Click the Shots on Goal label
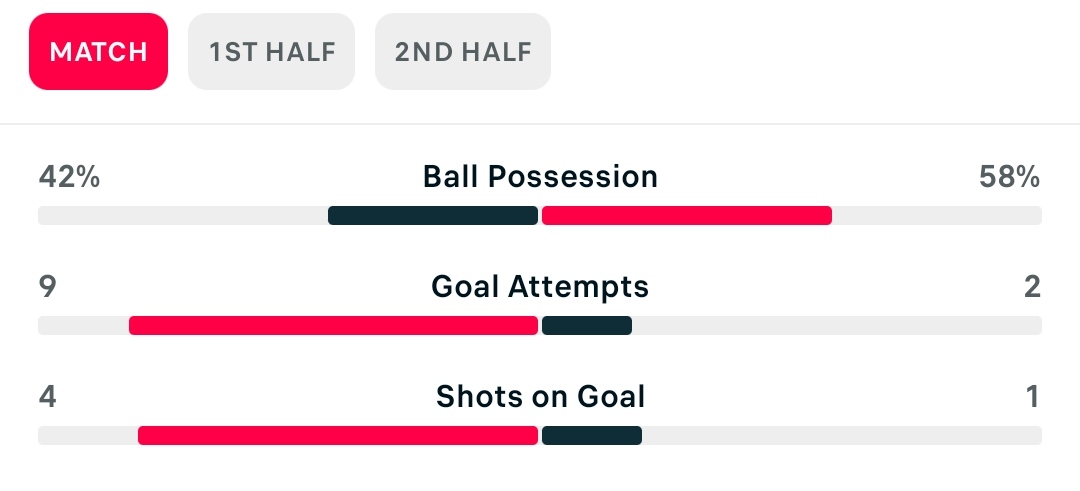This screenshot has width=1080, height=491. (540, 397)
